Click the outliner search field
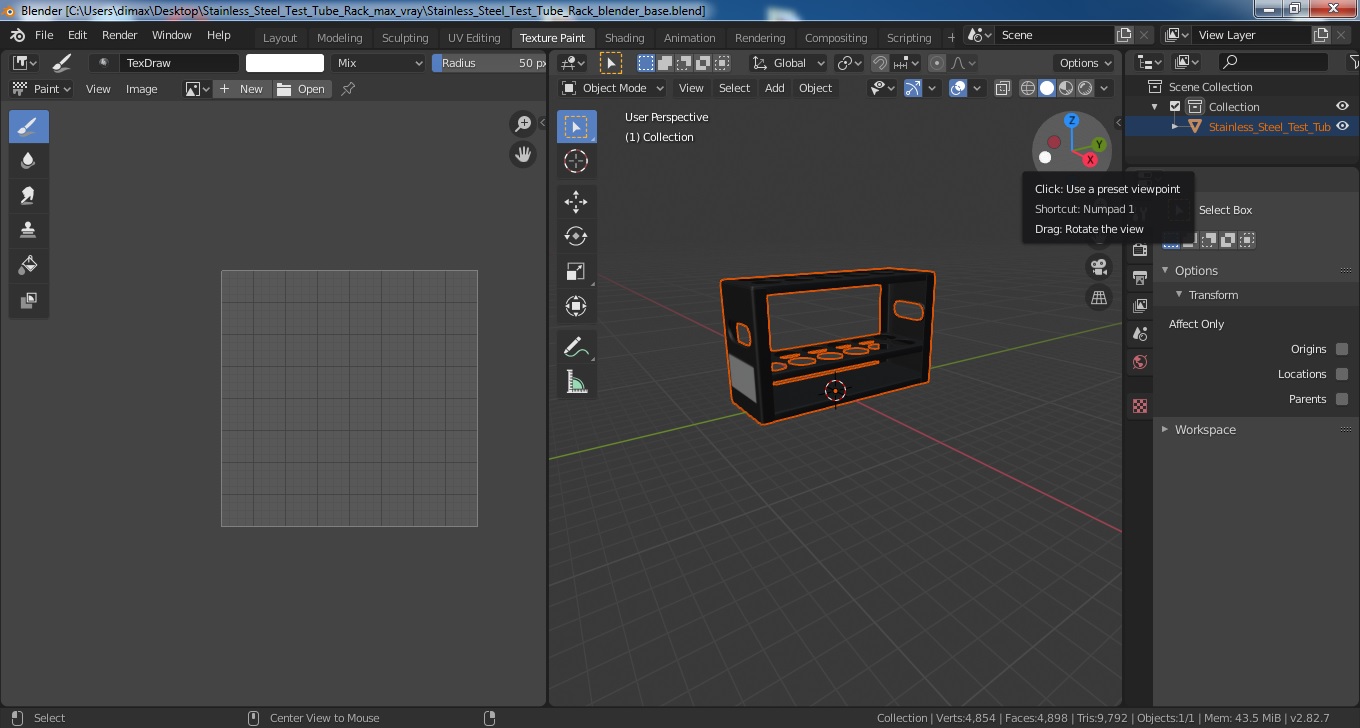The image size is (1360, 728). [1274, 62]
